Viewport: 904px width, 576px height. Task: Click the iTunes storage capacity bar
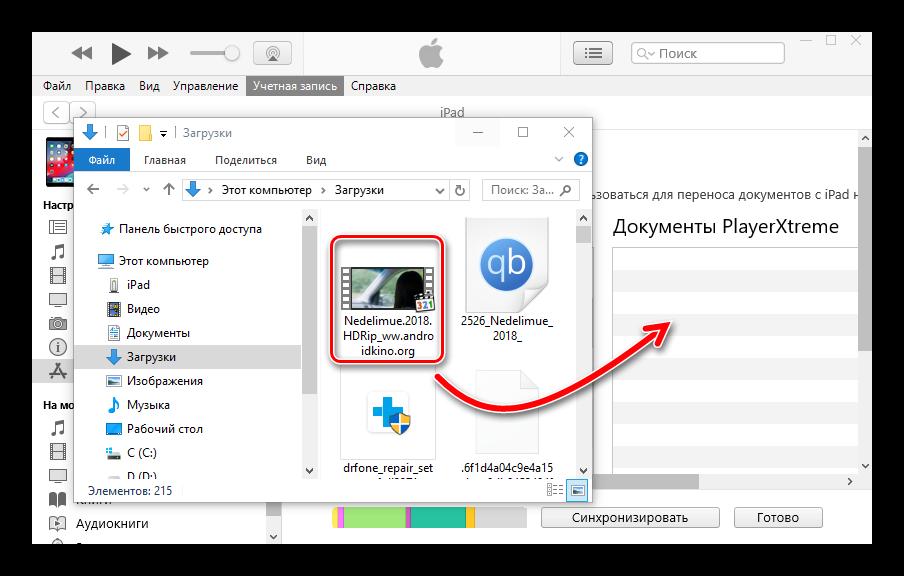[x=430, y=517]
